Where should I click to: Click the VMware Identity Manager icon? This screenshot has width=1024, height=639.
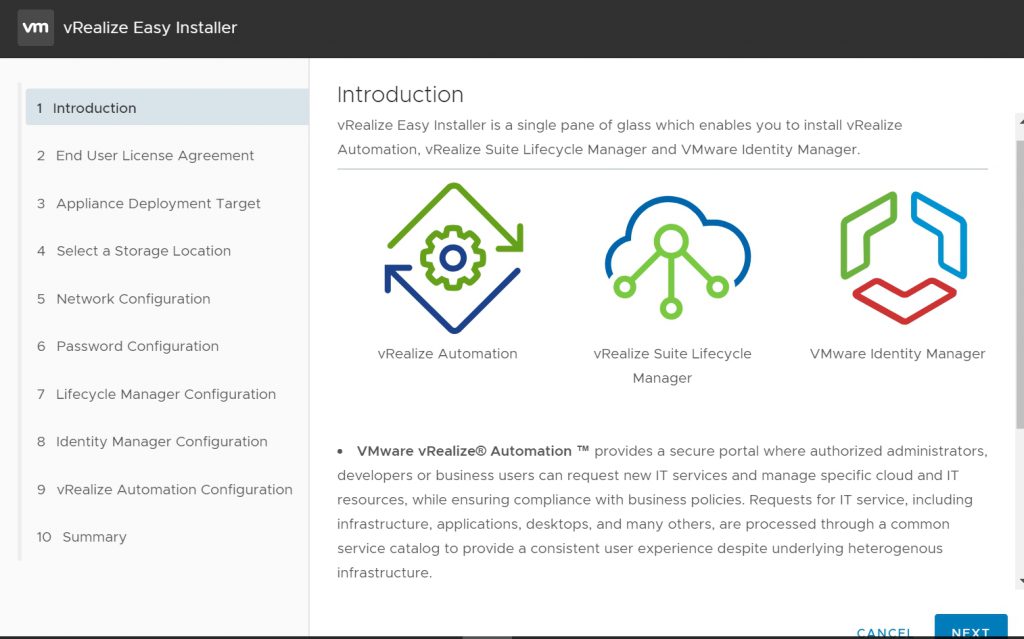pyautogui.click(x=903, y=257)
